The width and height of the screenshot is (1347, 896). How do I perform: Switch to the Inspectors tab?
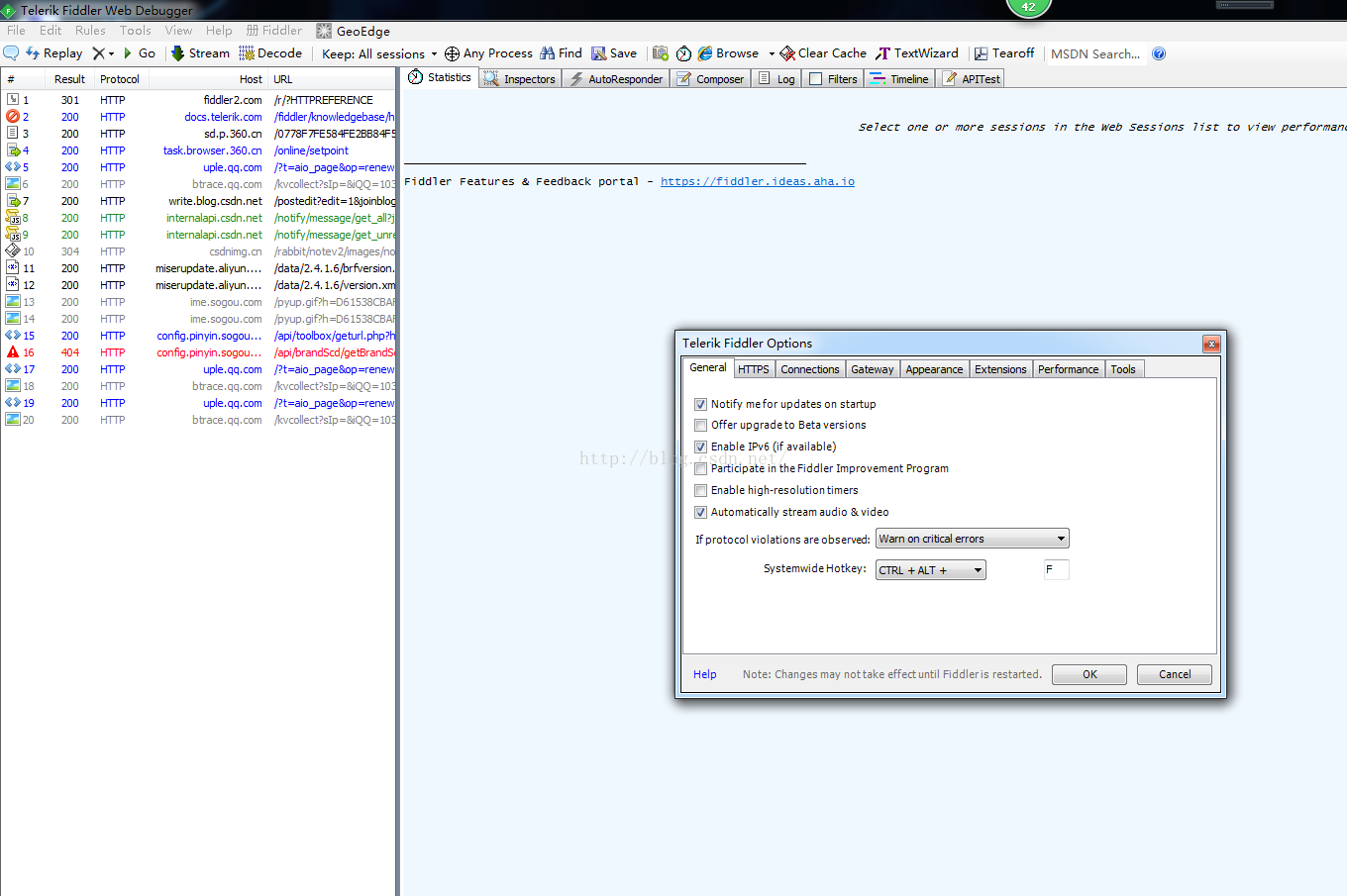click(x=520, y=79)
